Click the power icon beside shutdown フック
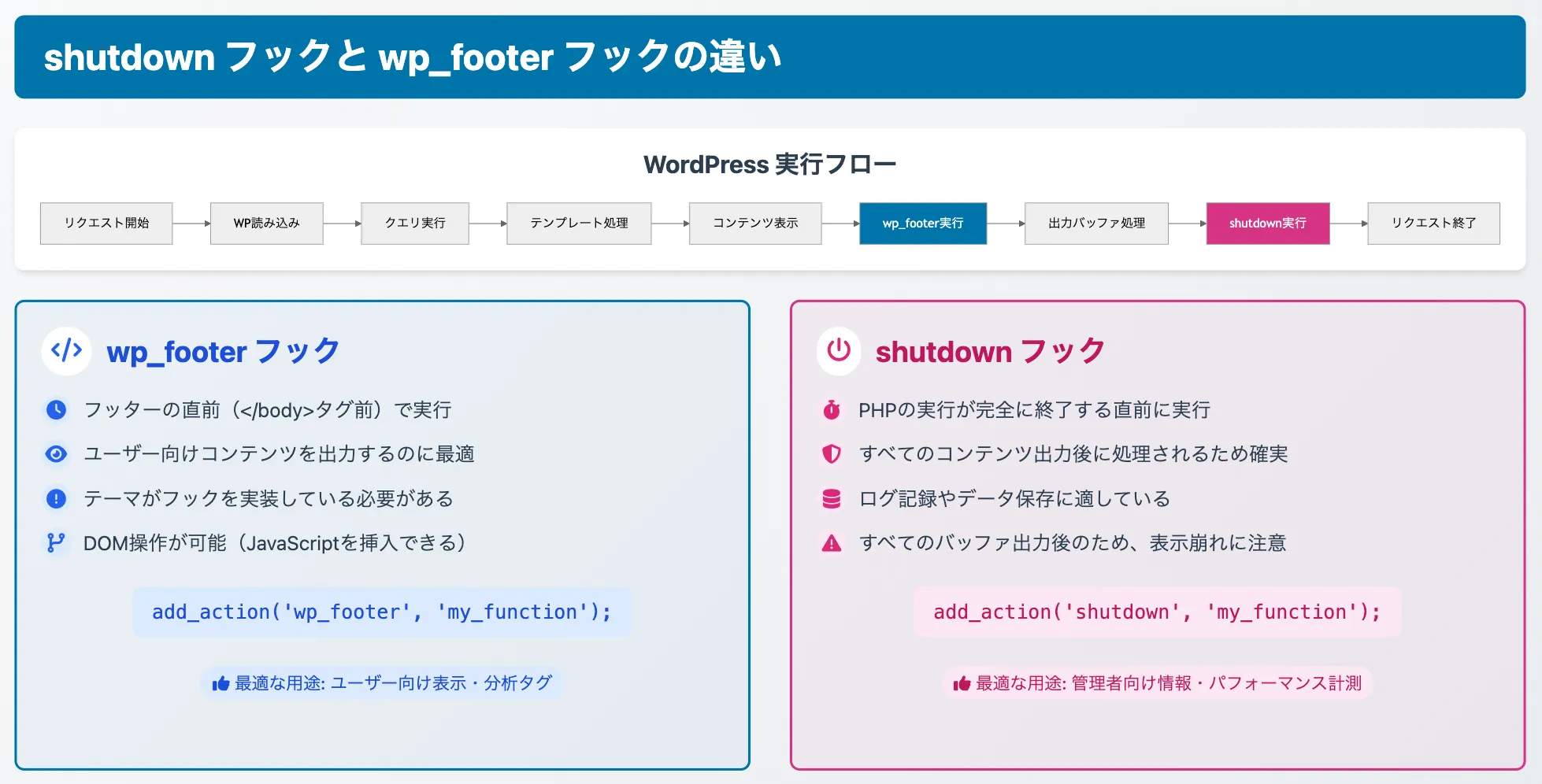 click(839, 350)
